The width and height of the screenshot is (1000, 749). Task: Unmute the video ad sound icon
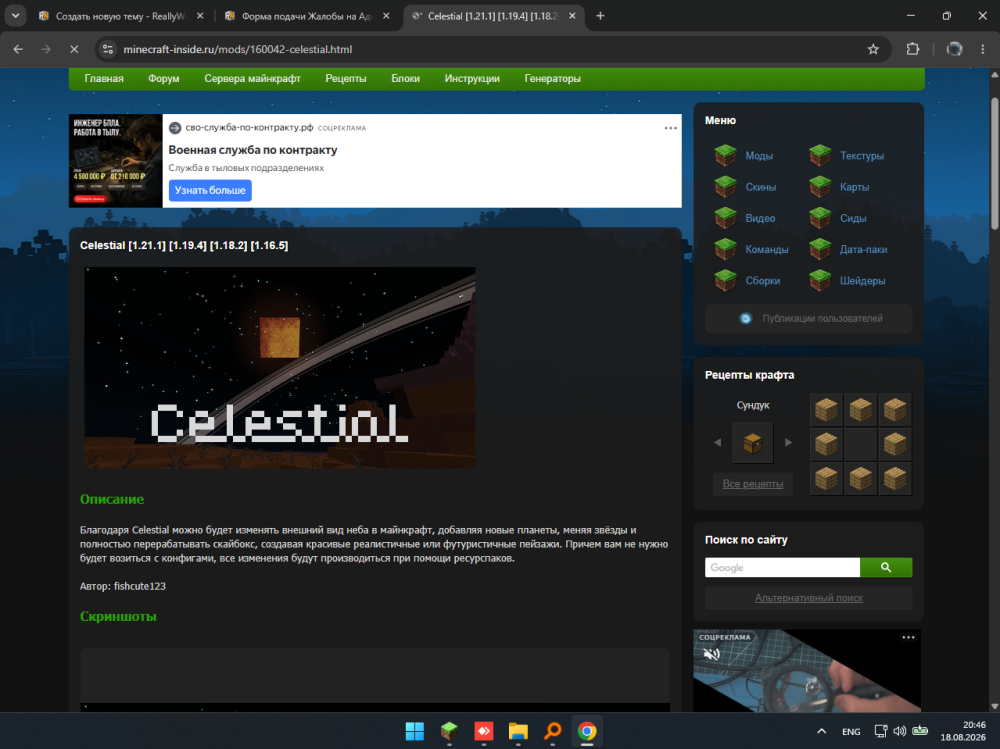[711, 654]
